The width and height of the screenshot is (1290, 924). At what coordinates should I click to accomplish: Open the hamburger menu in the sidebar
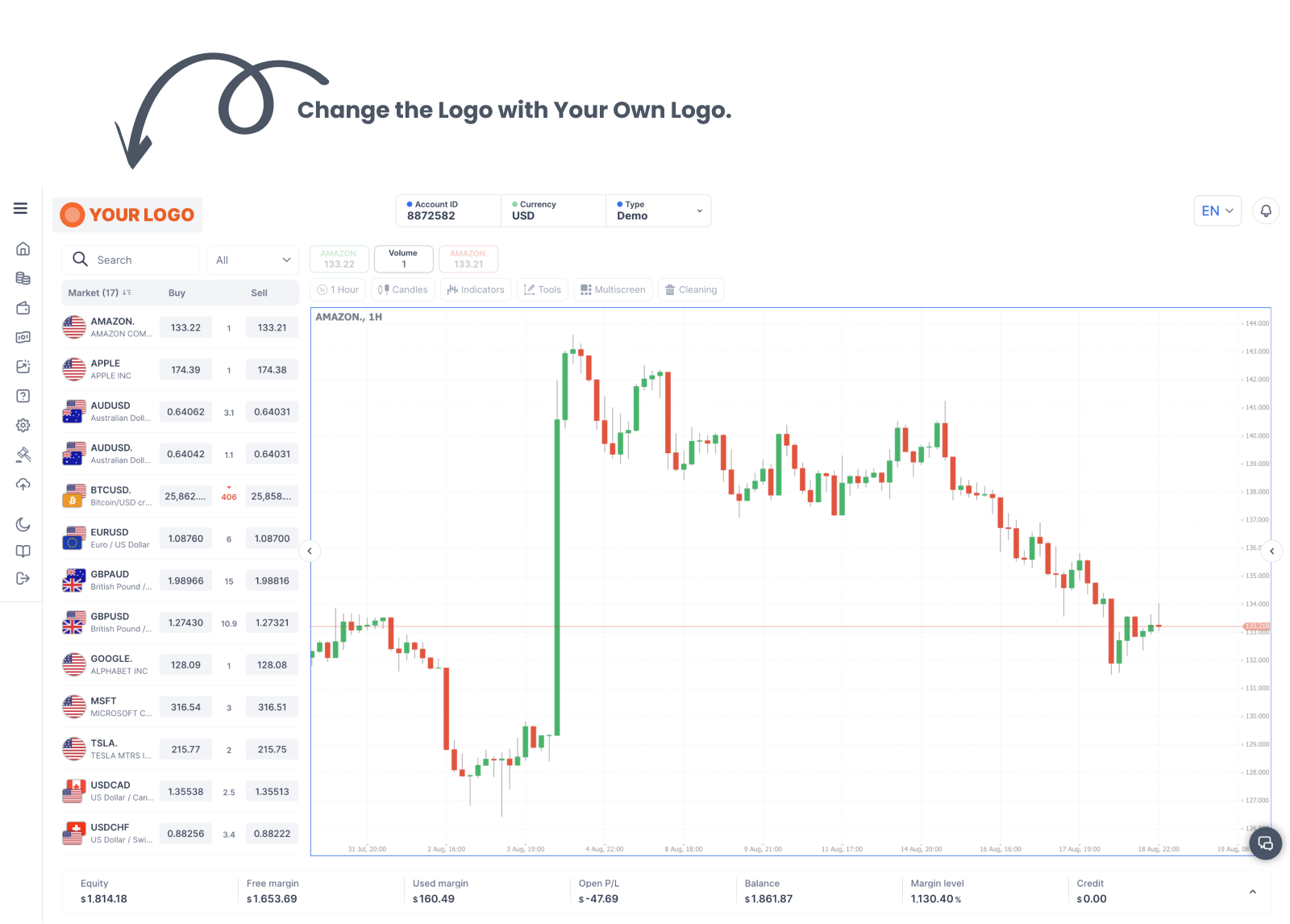pyautogui.click(x=21, y=209)
